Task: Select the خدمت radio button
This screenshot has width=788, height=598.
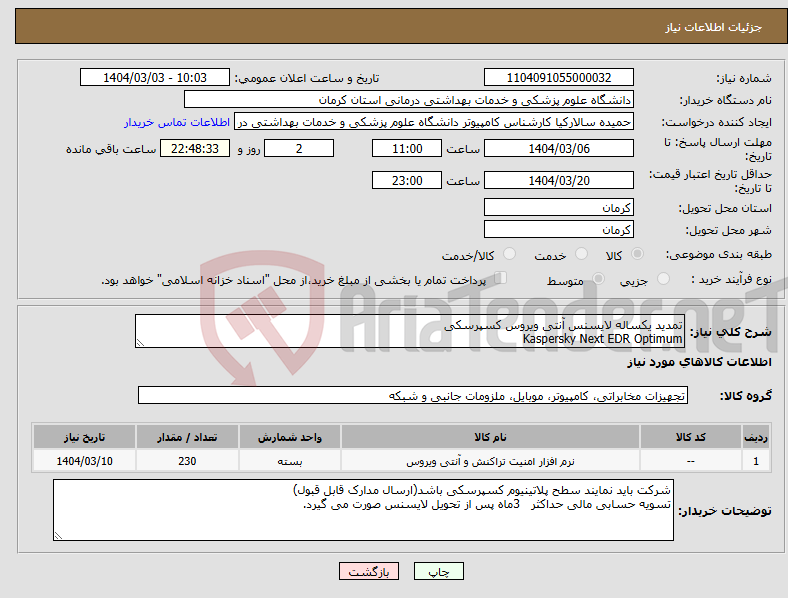Action: point(581,254)
